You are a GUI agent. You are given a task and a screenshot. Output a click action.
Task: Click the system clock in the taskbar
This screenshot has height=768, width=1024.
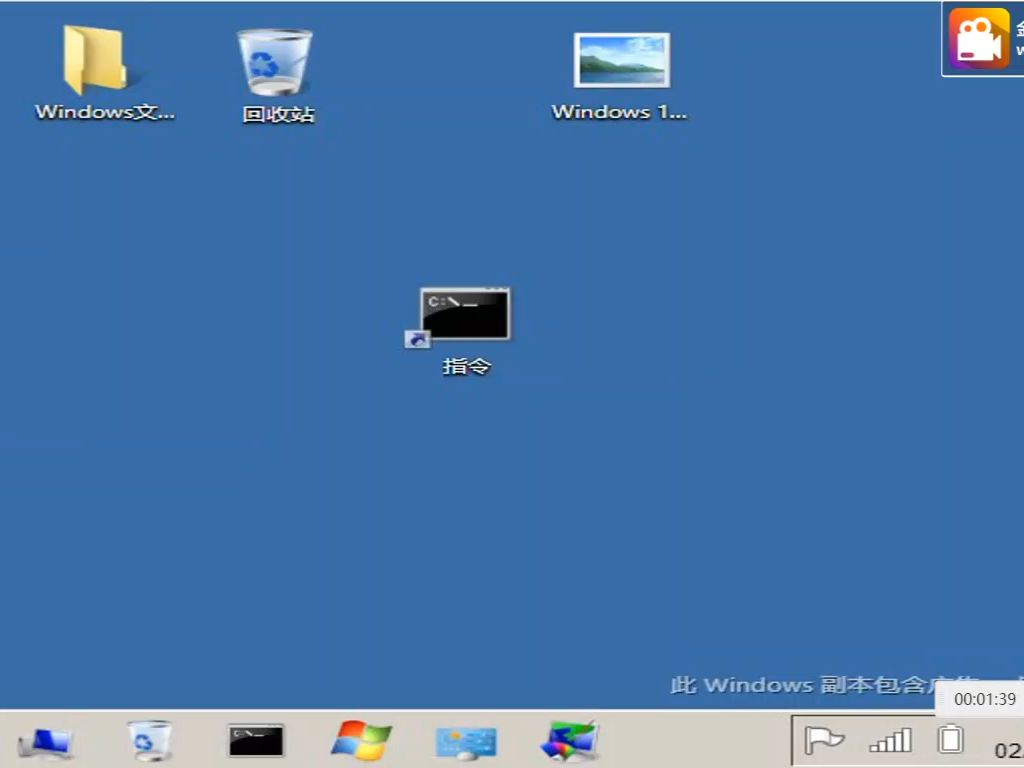1008,750
